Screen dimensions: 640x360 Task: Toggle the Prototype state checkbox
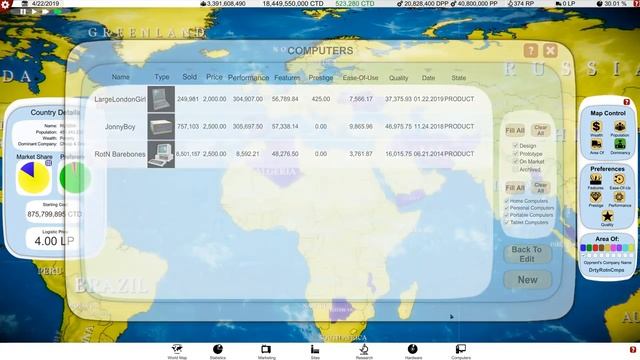[x=516, y=153]
